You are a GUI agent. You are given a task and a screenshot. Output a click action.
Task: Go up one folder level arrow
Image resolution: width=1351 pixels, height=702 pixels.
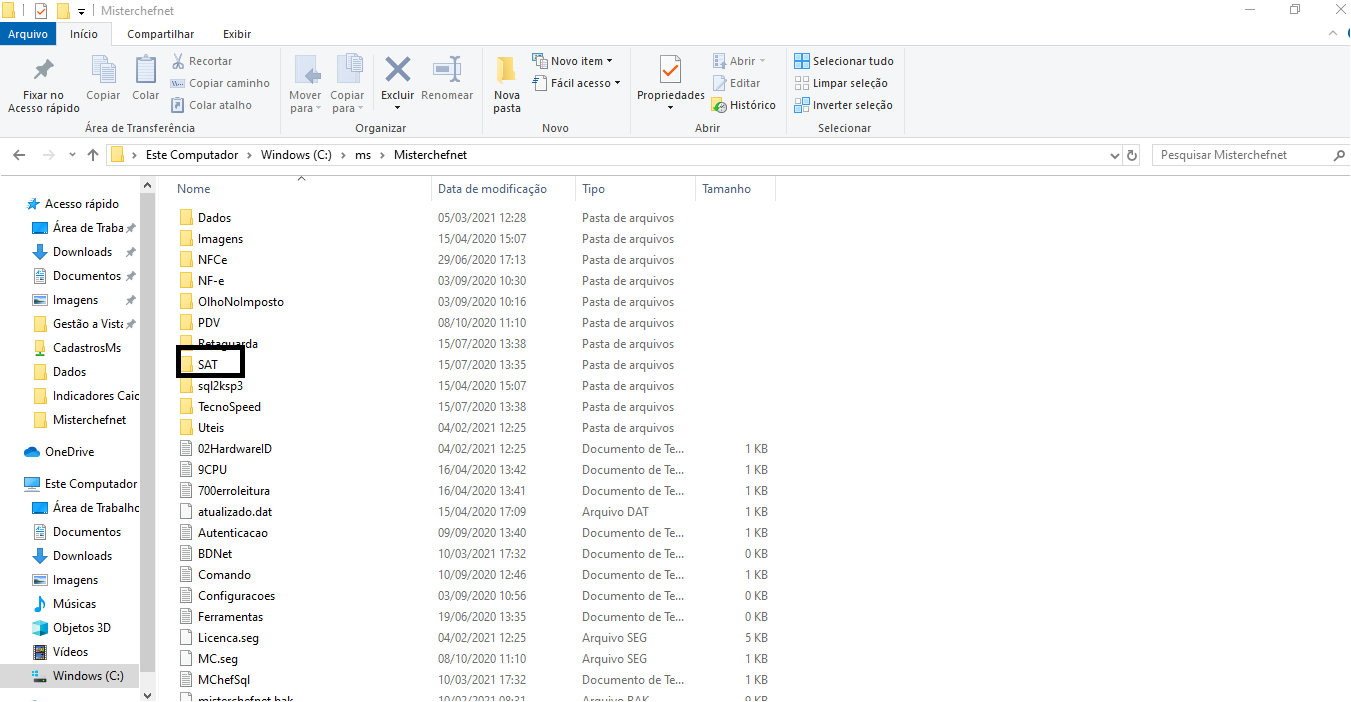click(94, 155)
